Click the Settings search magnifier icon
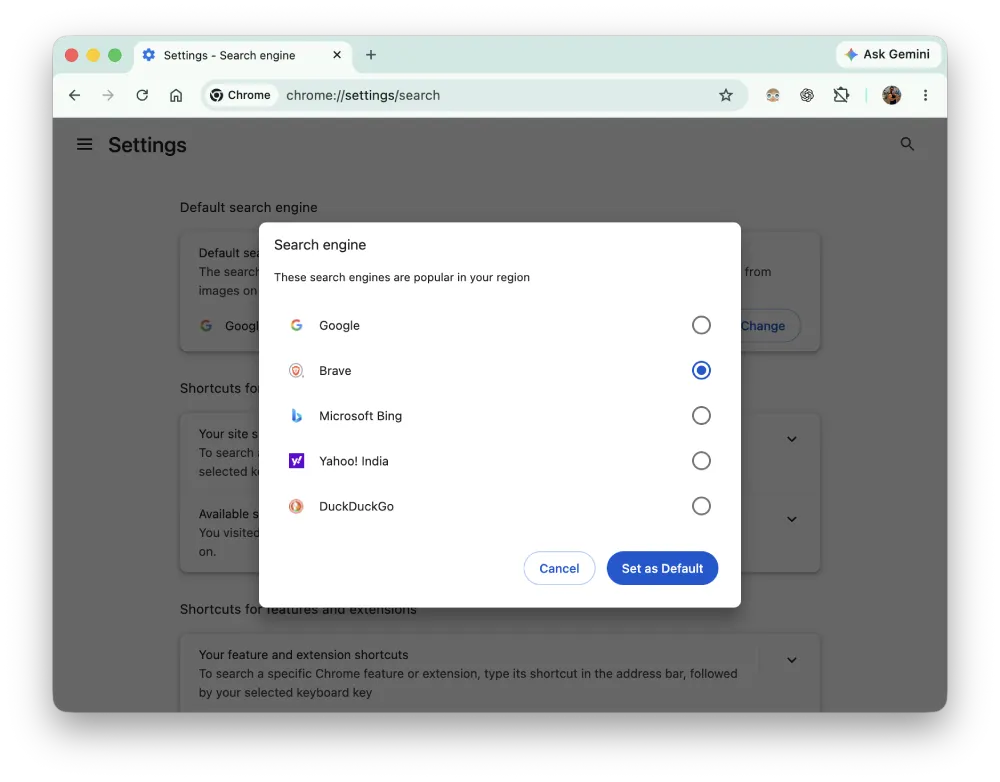The image size is (1000, 782). point(907,144)
